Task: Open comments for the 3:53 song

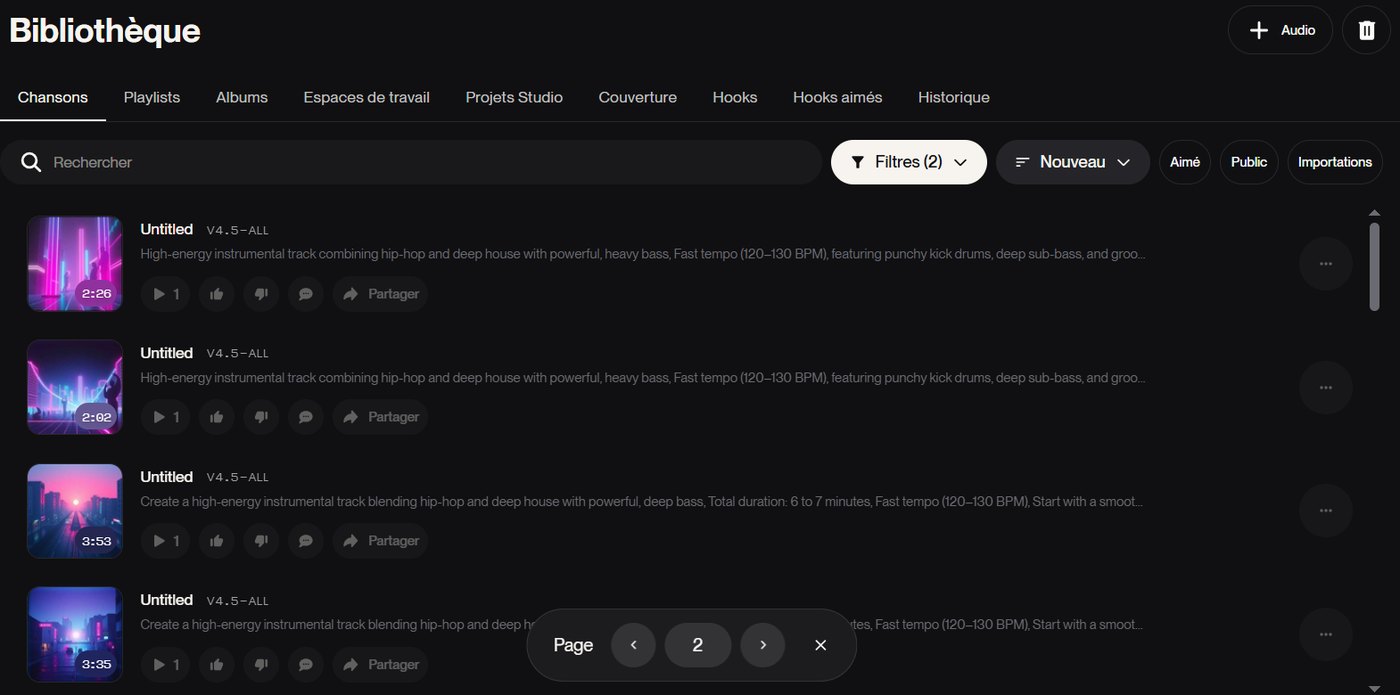Action: click(x=306, y=541)
